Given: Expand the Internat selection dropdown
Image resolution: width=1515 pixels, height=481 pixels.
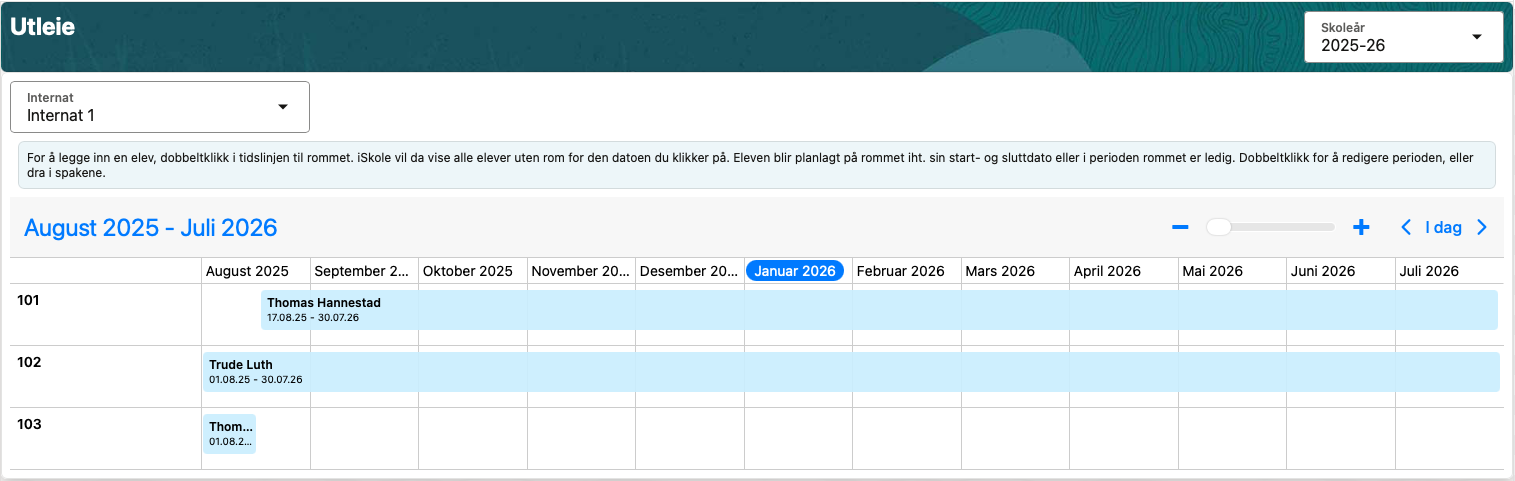Looking at the screenshot, I should tap(160, 107).
